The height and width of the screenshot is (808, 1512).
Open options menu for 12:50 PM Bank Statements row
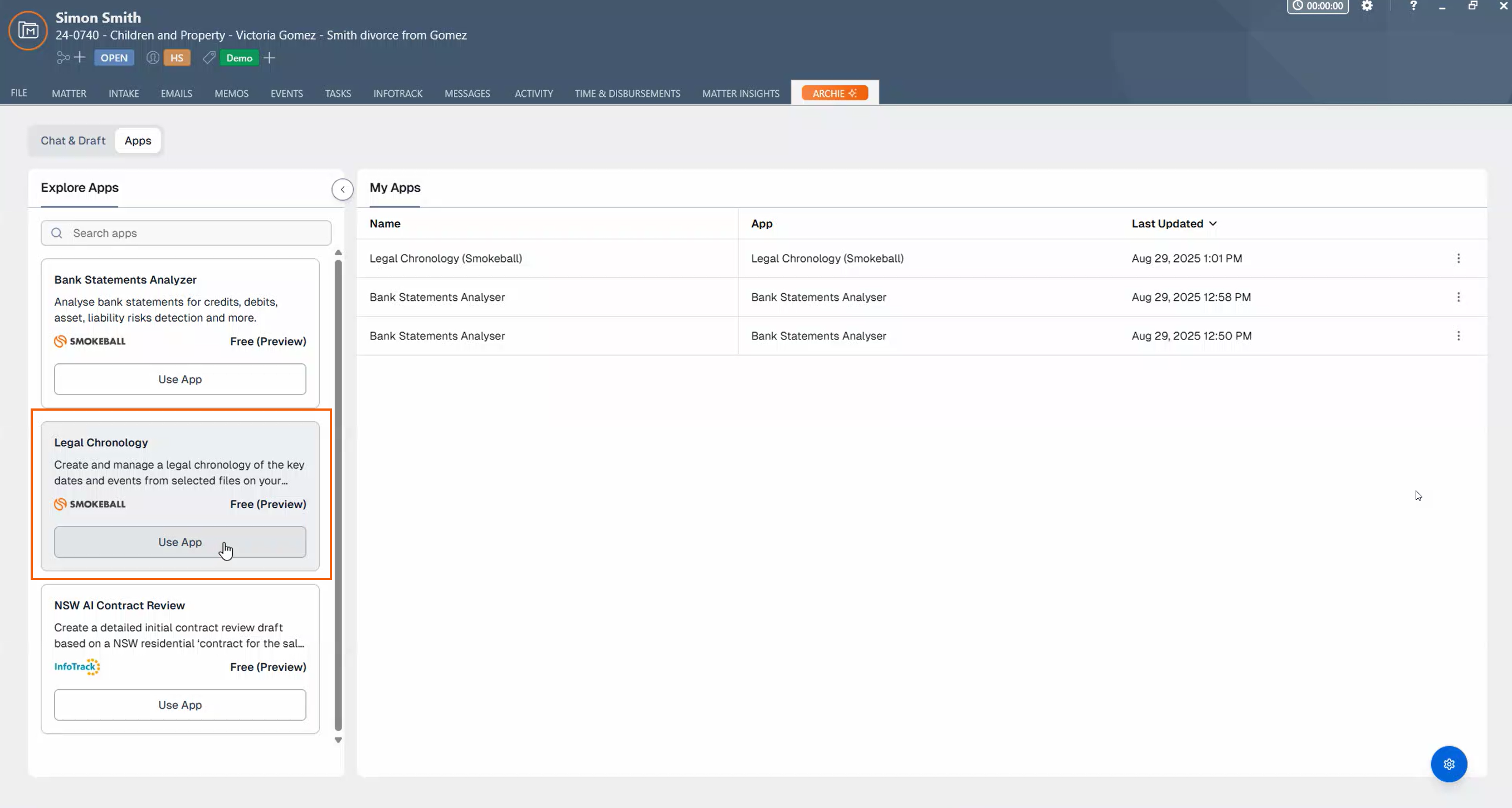[x=1459, y=336]
